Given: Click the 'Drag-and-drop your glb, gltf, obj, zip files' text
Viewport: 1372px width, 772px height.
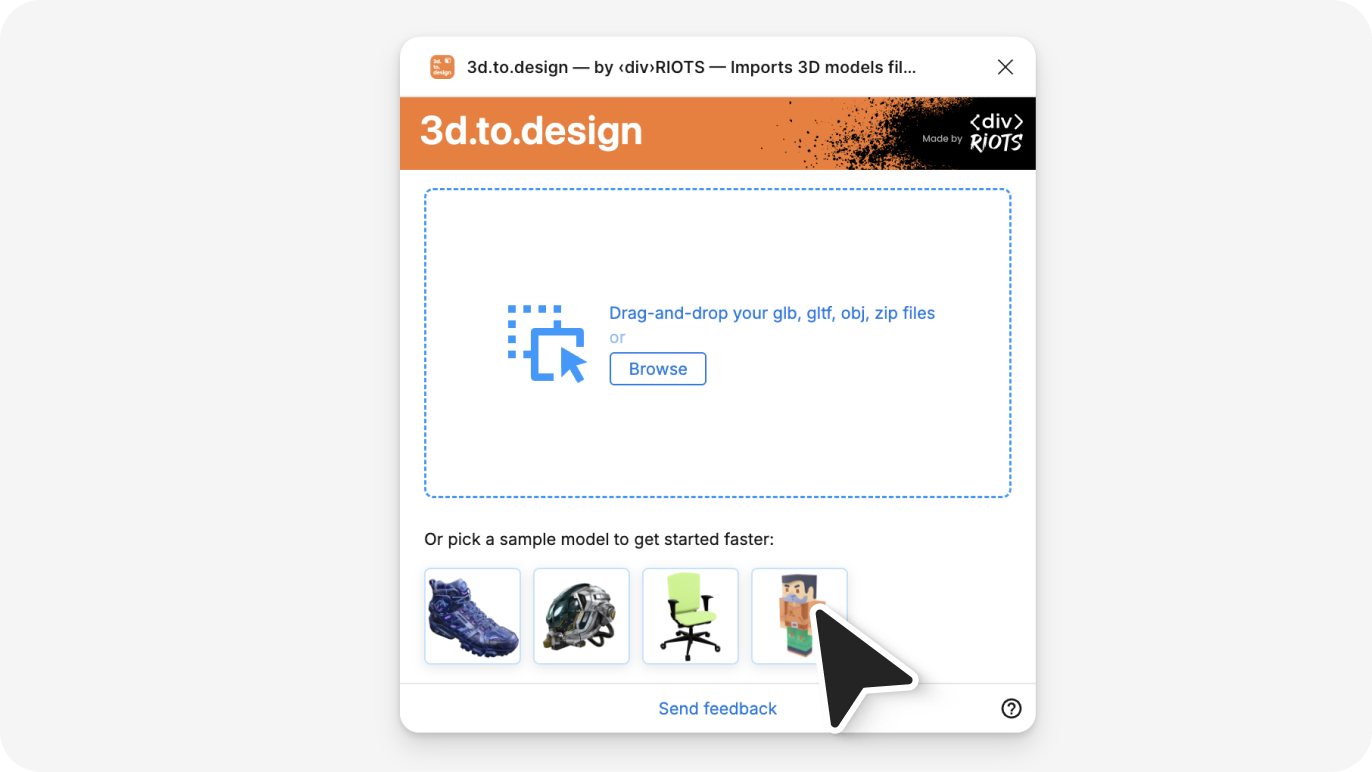Looking at the screenshot, I should (771, 313).
